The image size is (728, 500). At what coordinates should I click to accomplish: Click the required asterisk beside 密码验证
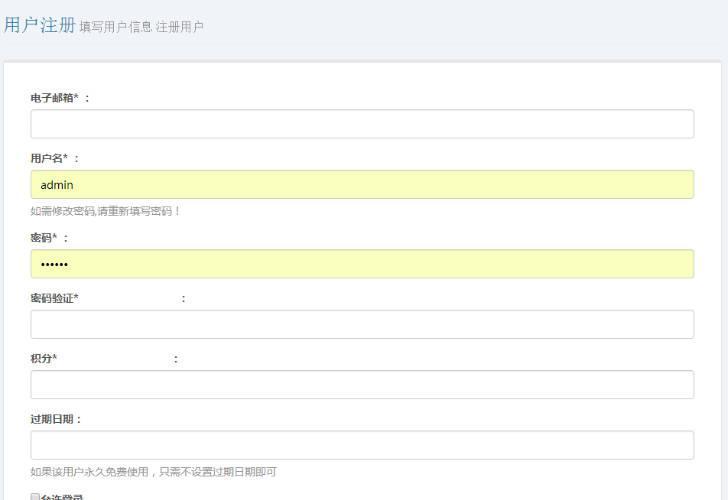click(x=76, y=298)
